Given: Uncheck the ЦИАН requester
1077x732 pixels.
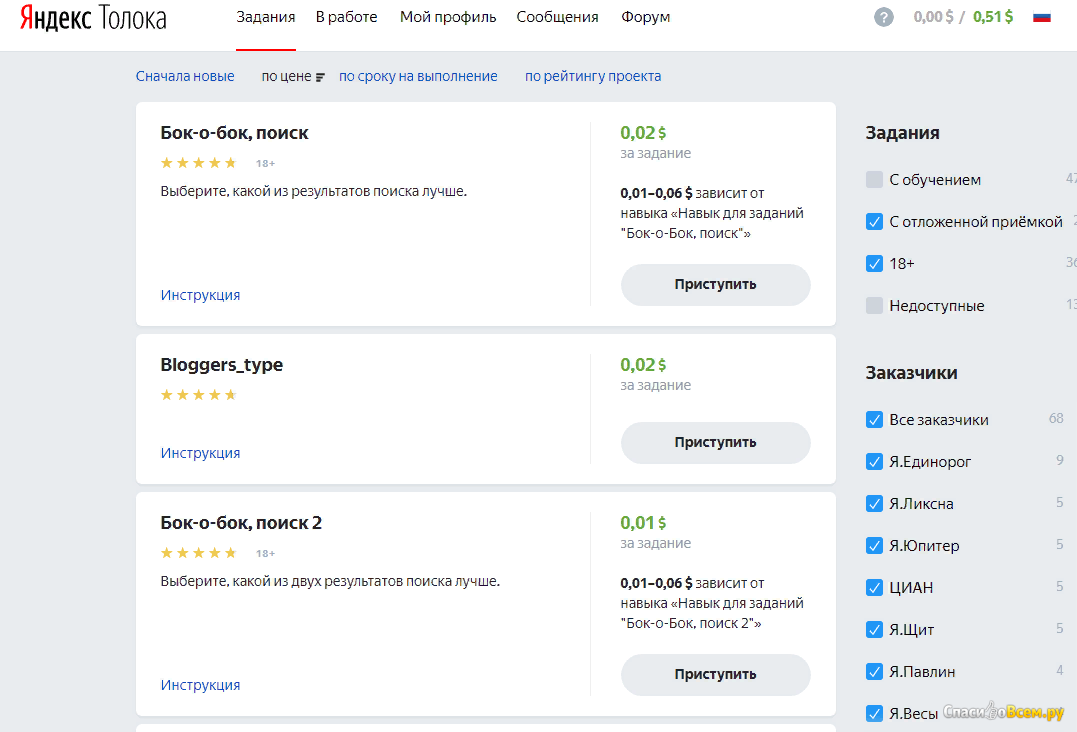Looking at the screenshot, I should click(x=874, y=588).
